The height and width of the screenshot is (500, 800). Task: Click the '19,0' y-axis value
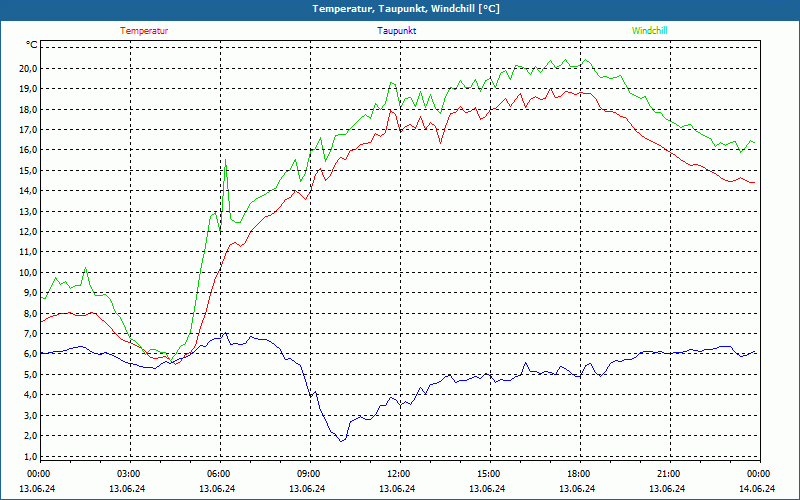(x=29, y=89)
